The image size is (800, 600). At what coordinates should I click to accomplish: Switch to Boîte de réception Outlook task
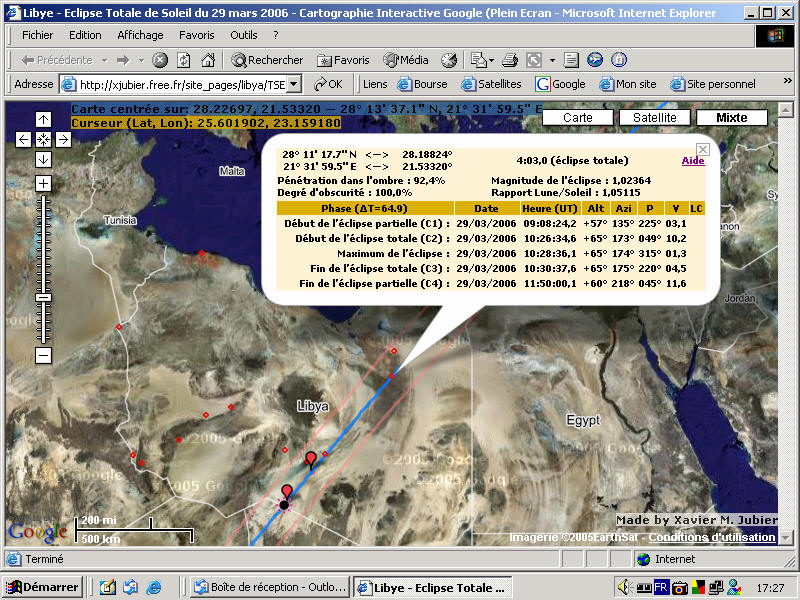click(270, 587)
